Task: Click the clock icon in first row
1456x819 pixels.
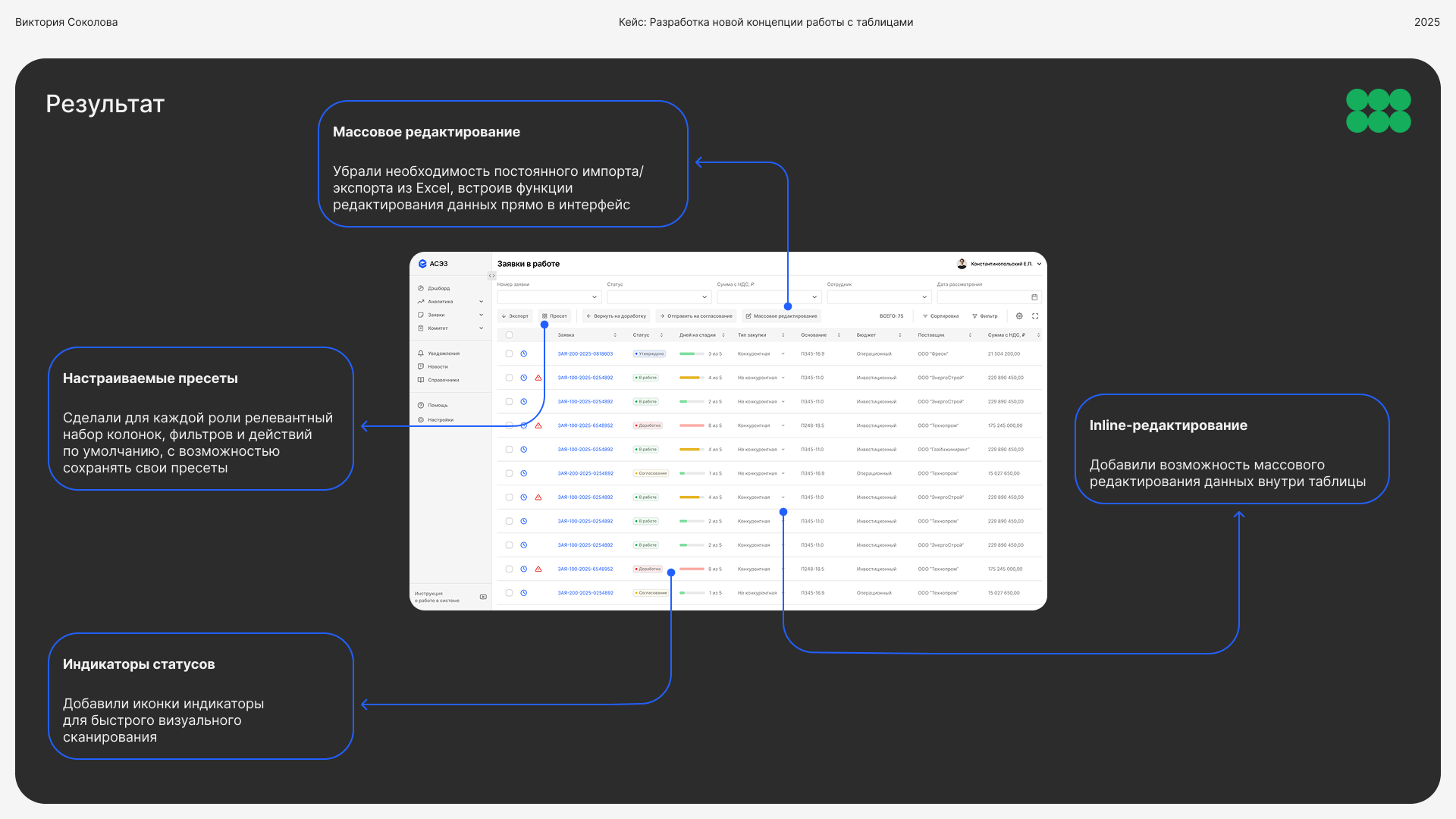Action: coord(523,354)
